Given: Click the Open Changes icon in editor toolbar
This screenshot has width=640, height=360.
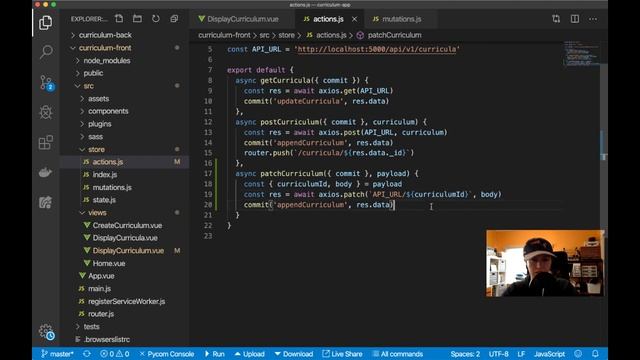Looking at the screenshot, I should coord(556,19).
